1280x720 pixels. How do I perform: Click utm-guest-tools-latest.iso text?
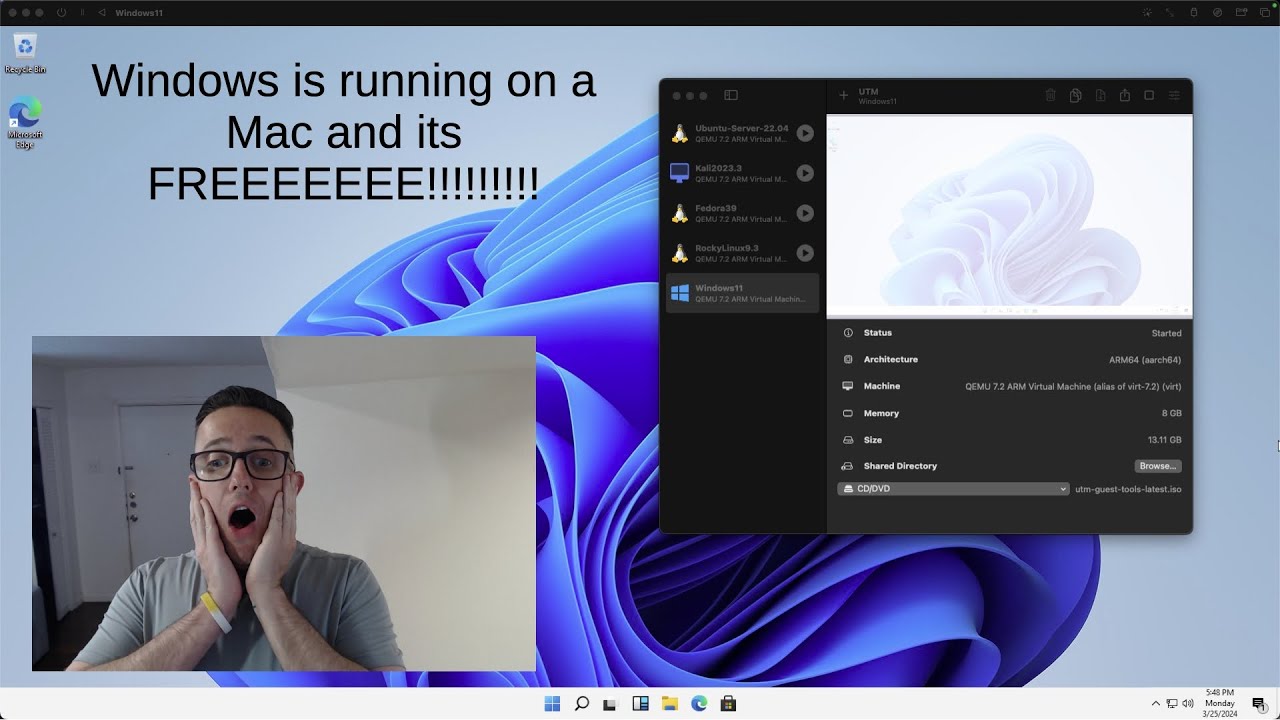pyautogui.click(x=1128, y=489)
